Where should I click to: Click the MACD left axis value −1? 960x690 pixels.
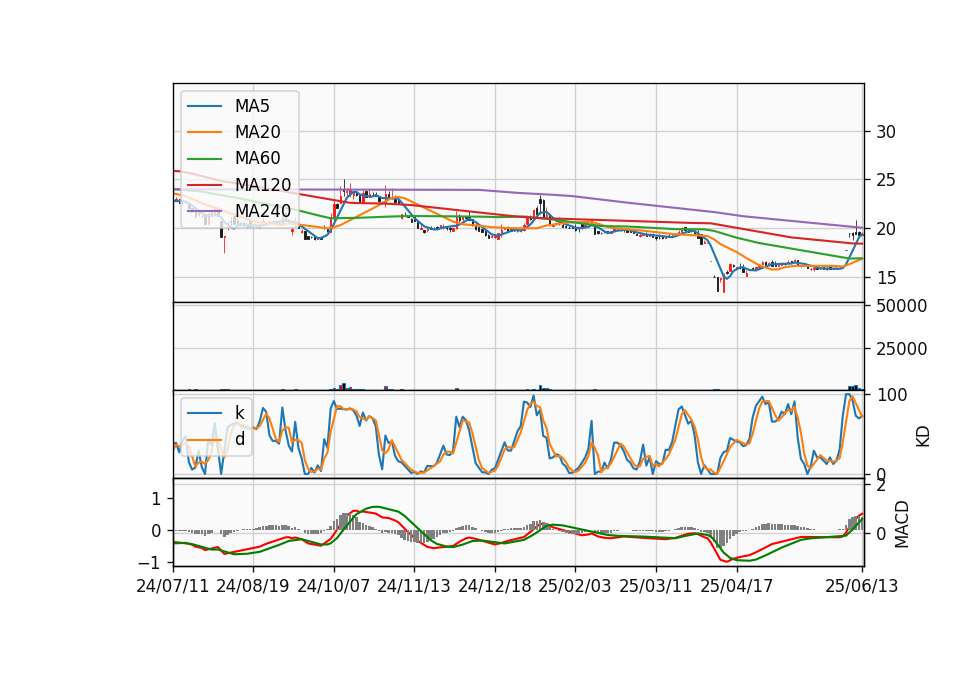coord(151,562)
